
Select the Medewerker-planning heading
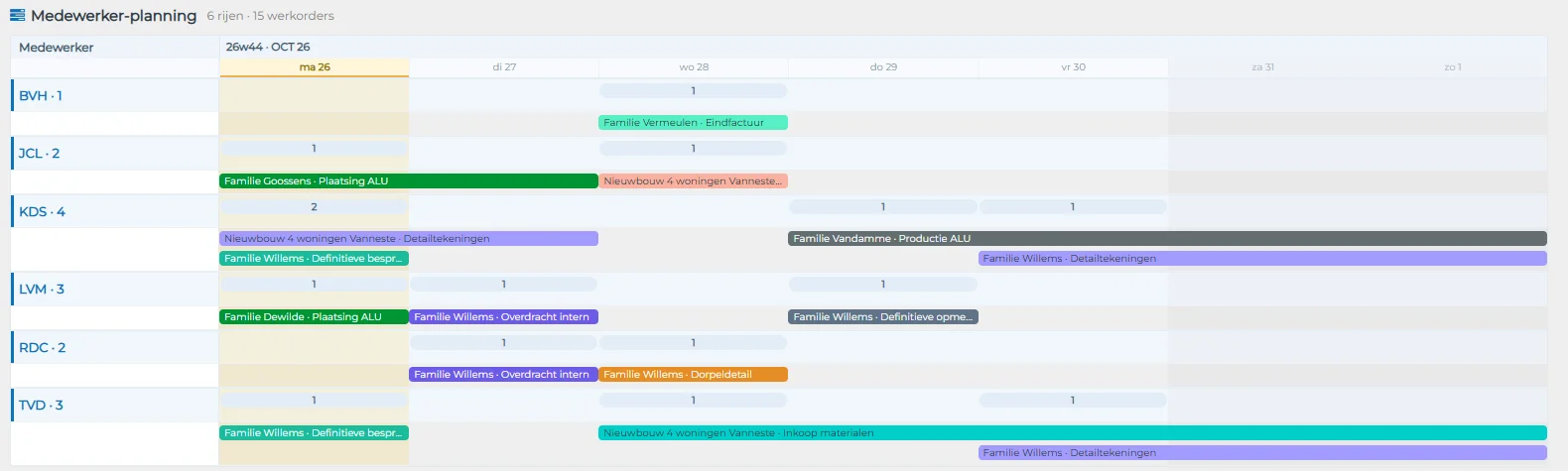[113, 16]
